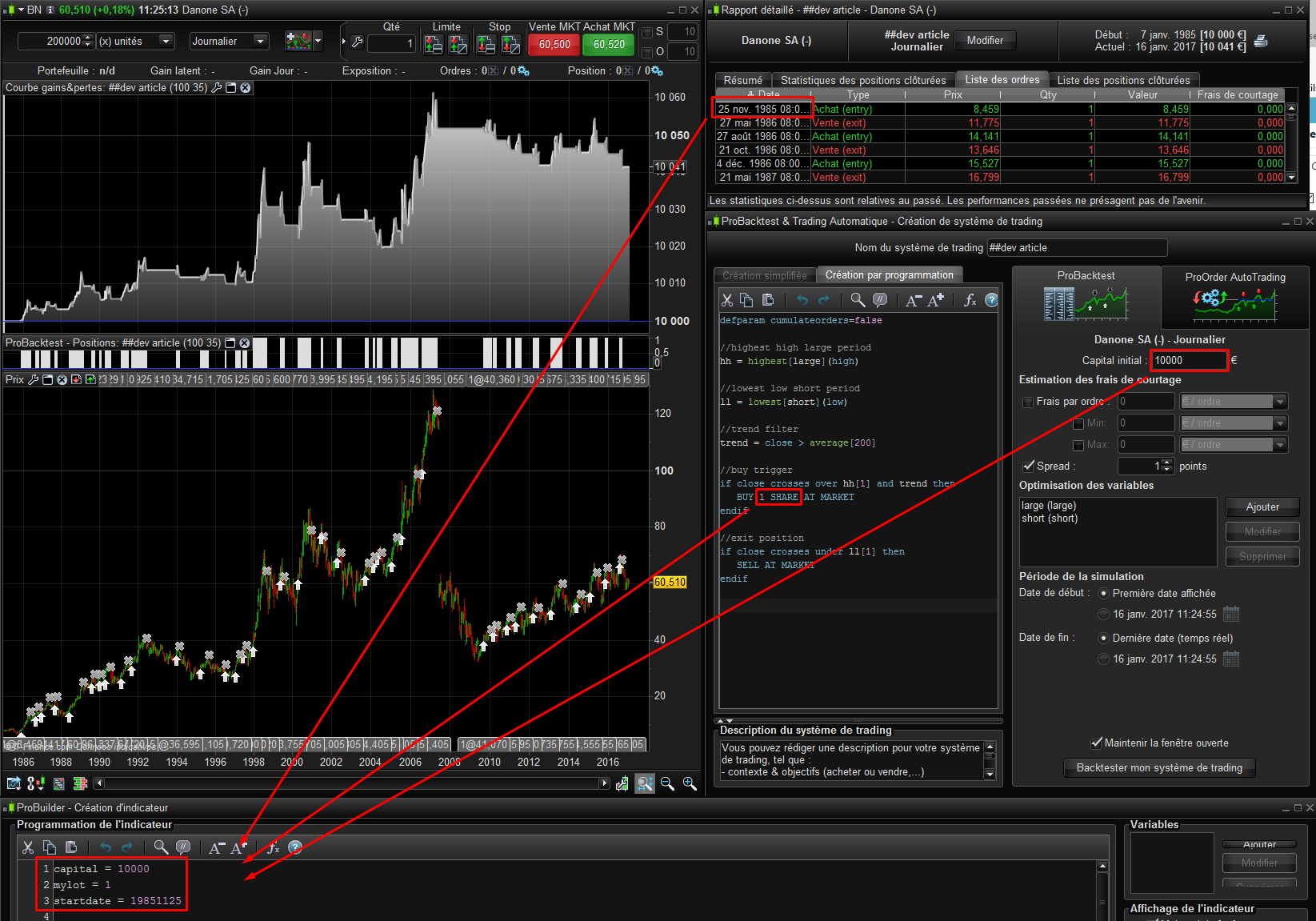This screenshot has width=1316, height=921.
Task: Zoom out on the price chart
Action: click(x=667, y=784)
